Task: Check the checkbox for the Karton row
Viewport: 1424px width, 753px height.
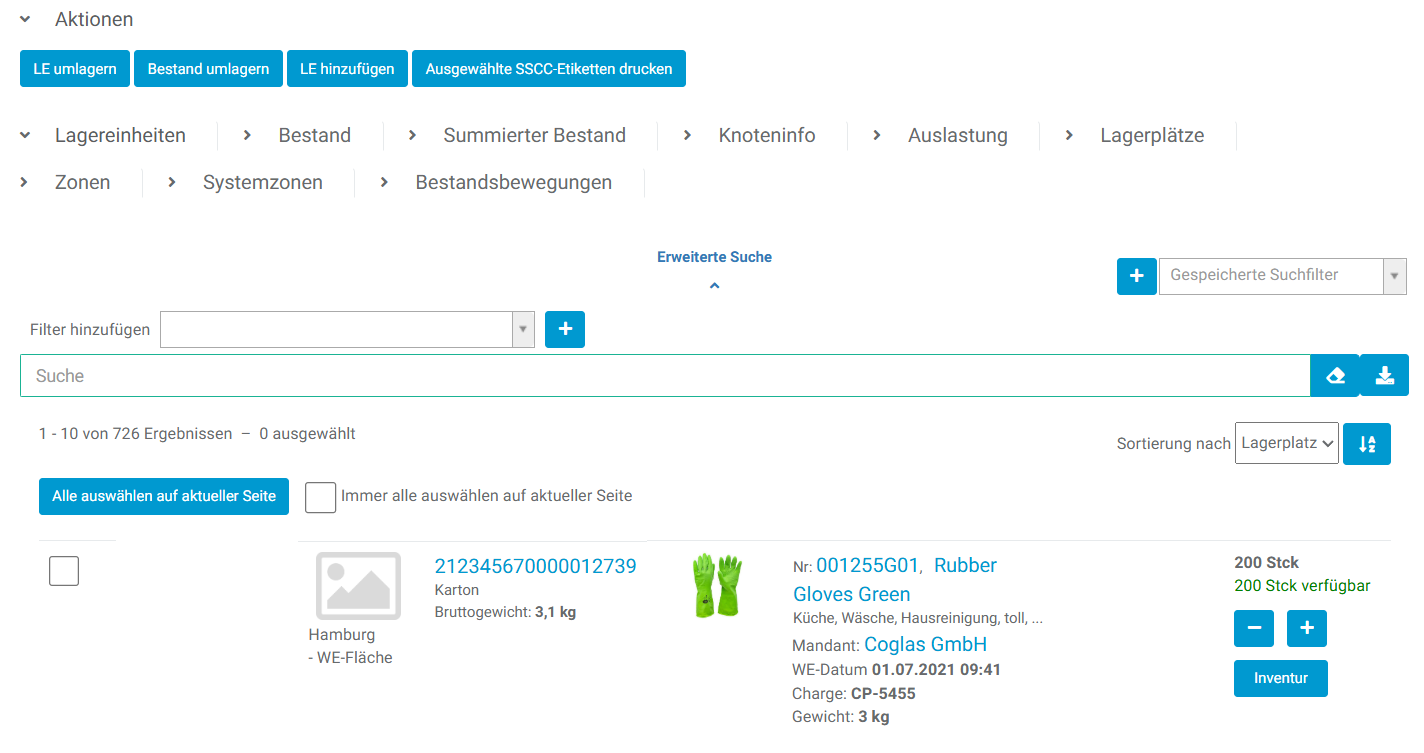Action: click(x=63, y=570)
